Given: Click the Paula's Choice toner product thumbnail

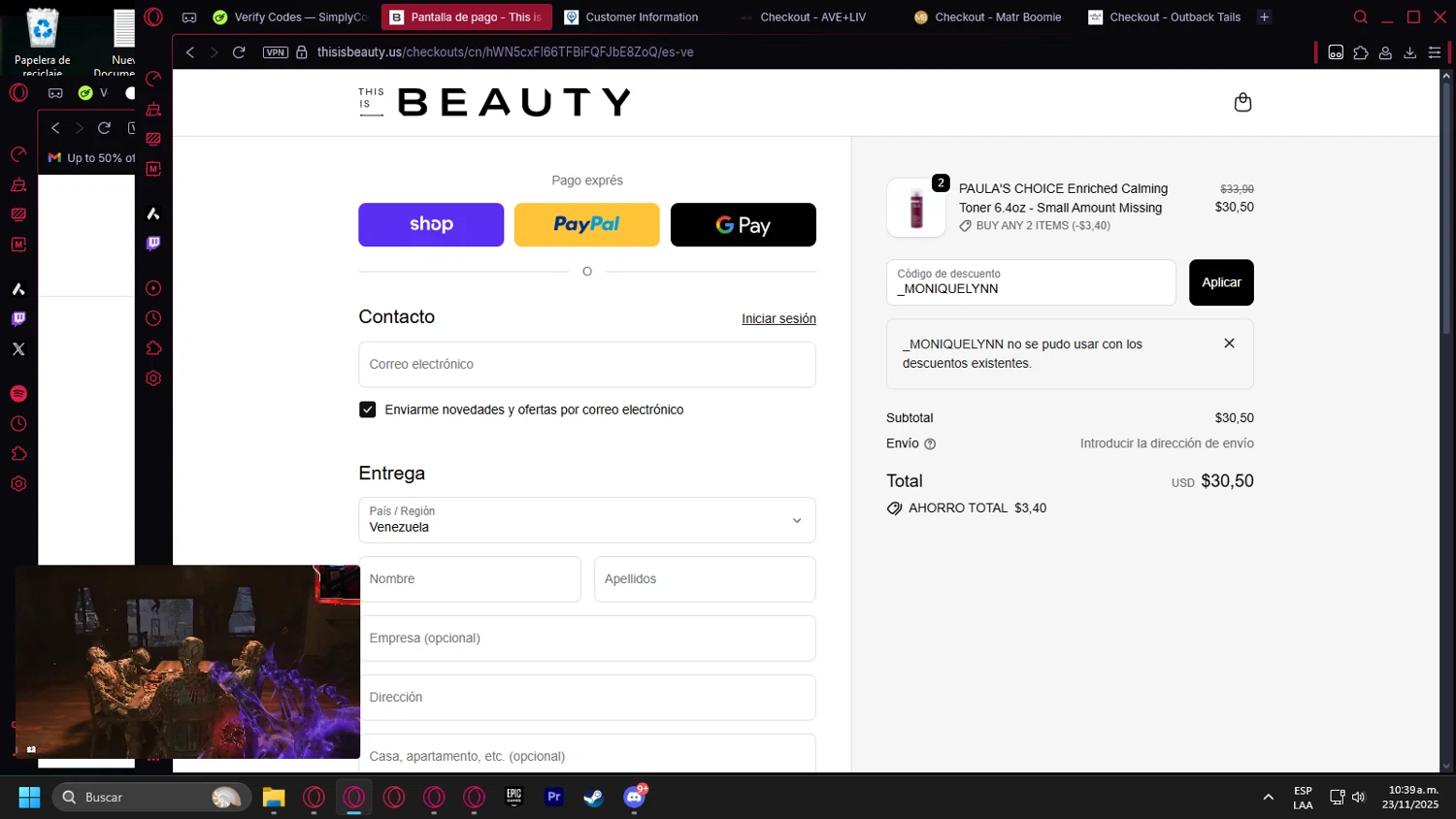Looking at the screenshot, I should coord(916,208).
